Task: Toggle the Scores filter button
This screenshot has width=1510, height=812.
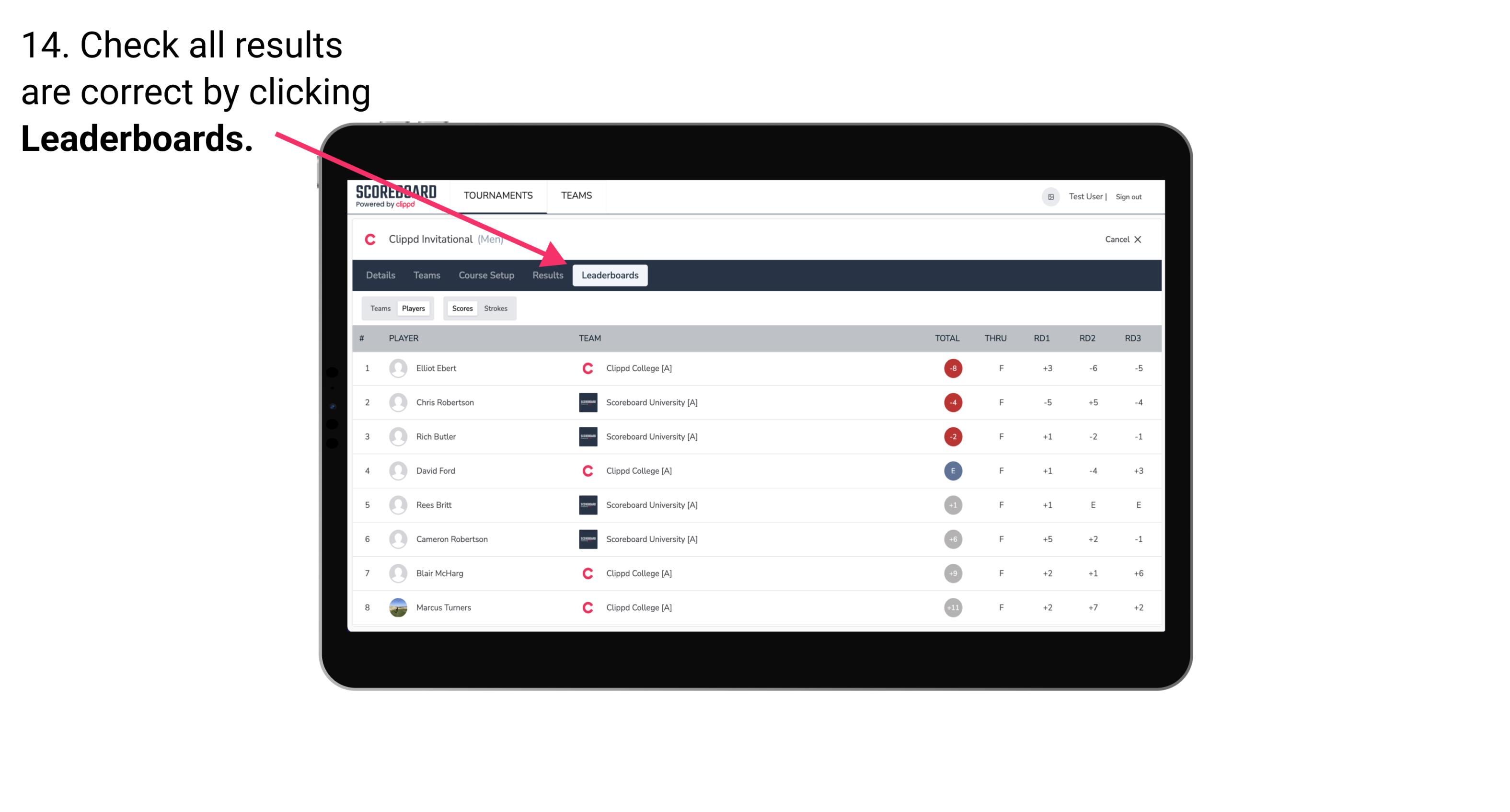Action: (461, 308)
